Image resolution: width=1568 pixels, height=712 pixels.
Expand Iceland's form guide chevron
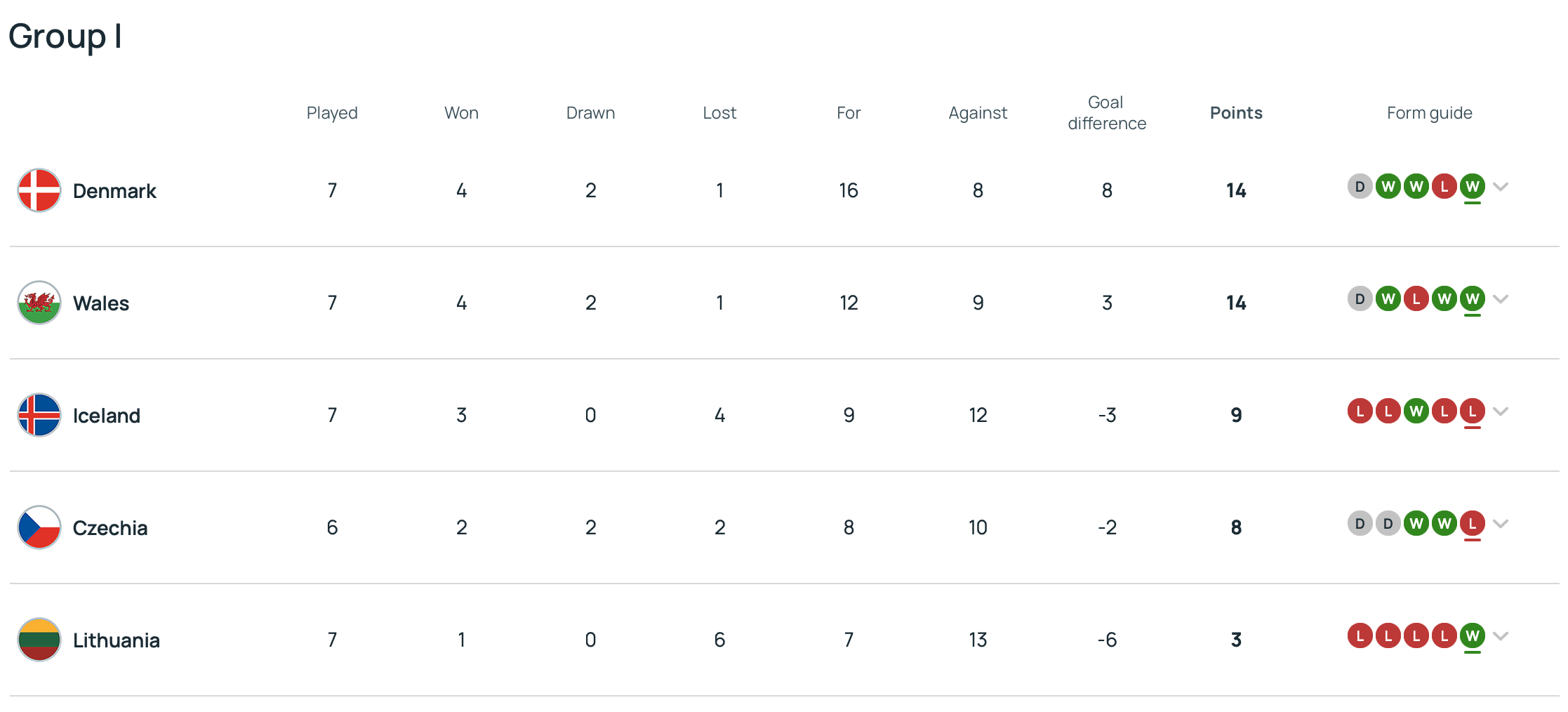pyautogui.click(x=1501, y=411)
